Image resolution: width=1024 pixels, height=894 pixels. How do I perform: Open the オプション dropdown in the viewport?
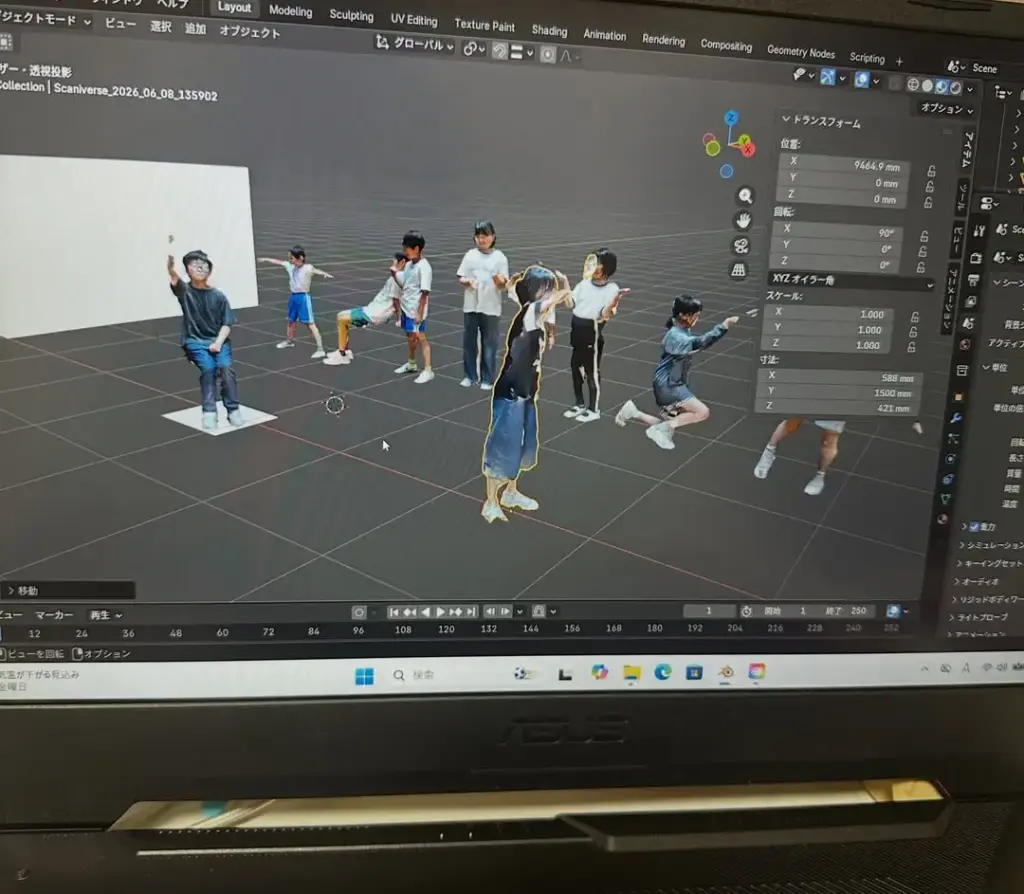(x=946, y=109)
